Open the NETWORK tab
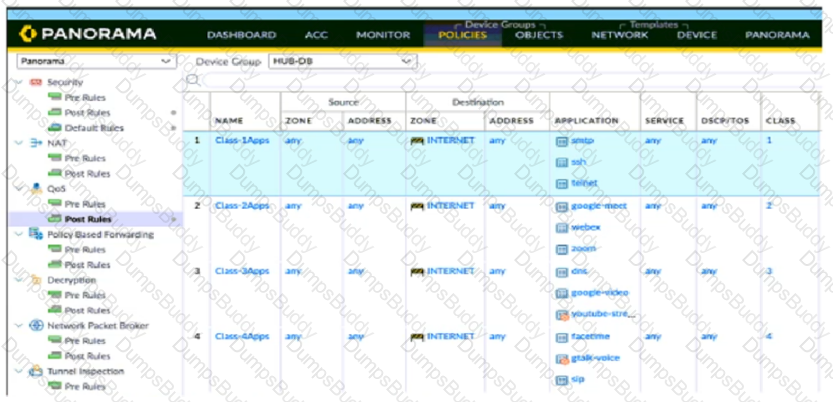 click(619, 35)
